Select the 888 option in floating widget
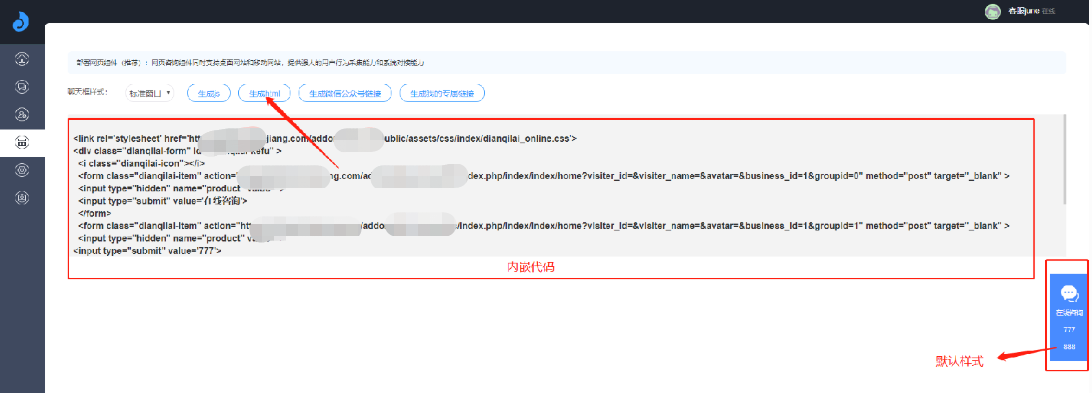1092x393 pixels. [1069, 347]
